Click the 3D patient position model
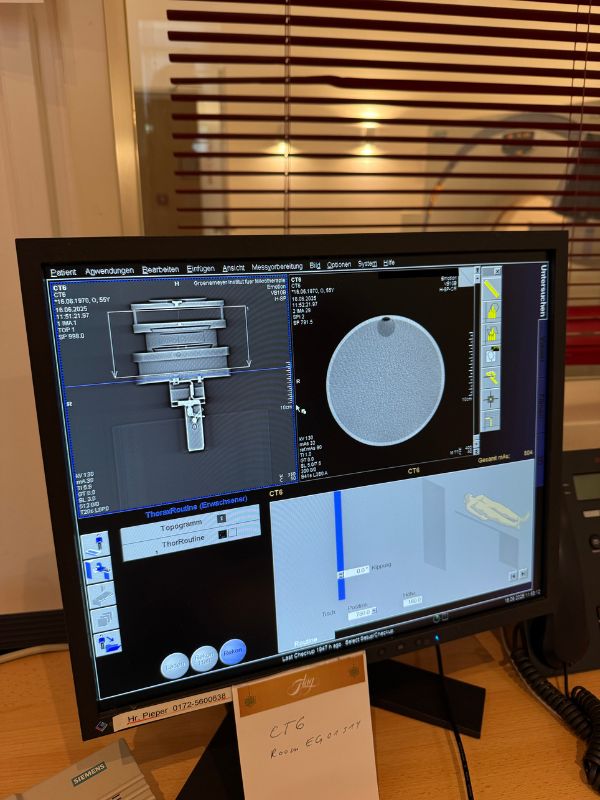This screenshot has height=800, width=600. 496,510
